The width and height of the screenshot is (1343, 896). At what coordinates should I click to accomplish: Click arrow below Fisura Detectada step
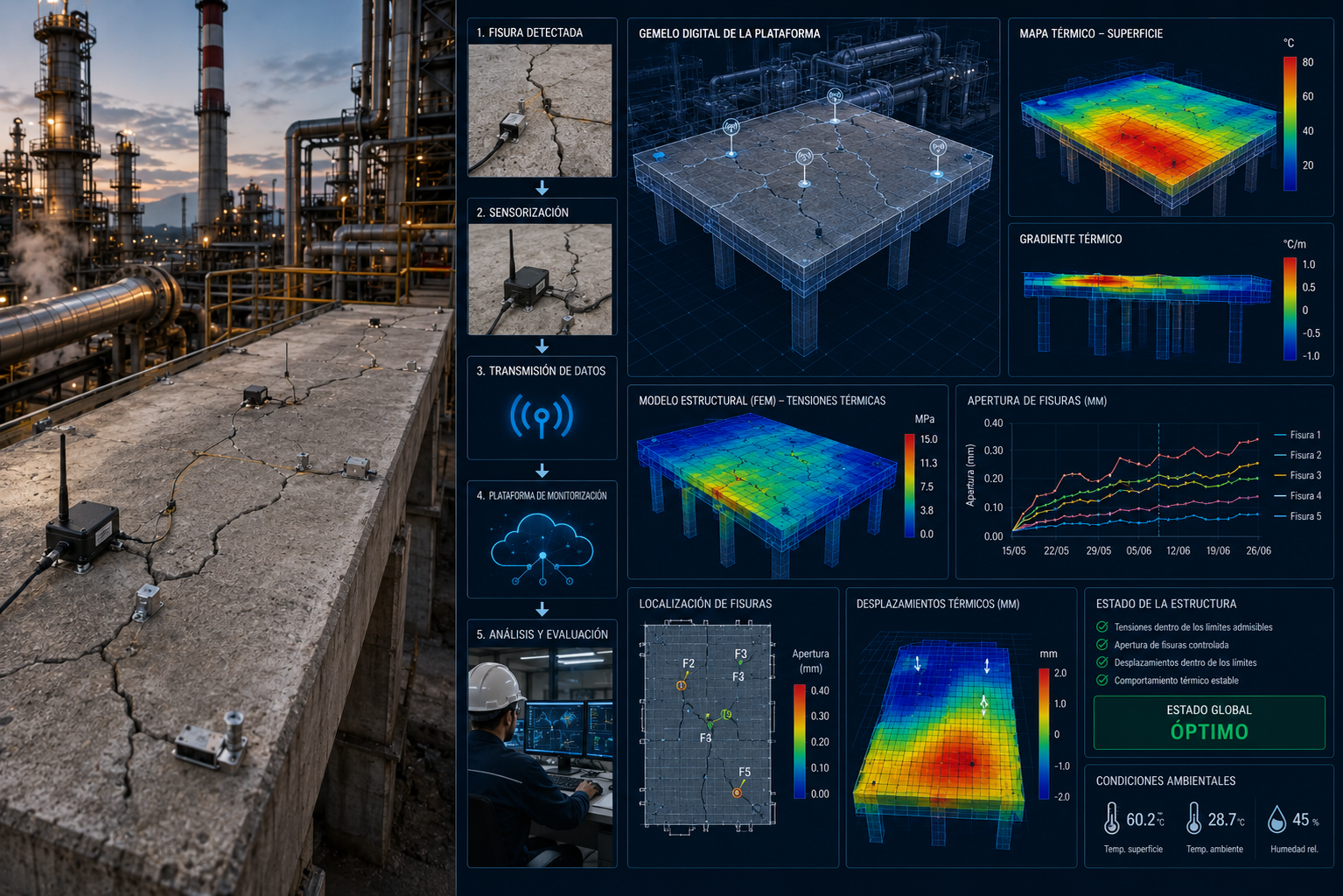[x=542, y=188]
